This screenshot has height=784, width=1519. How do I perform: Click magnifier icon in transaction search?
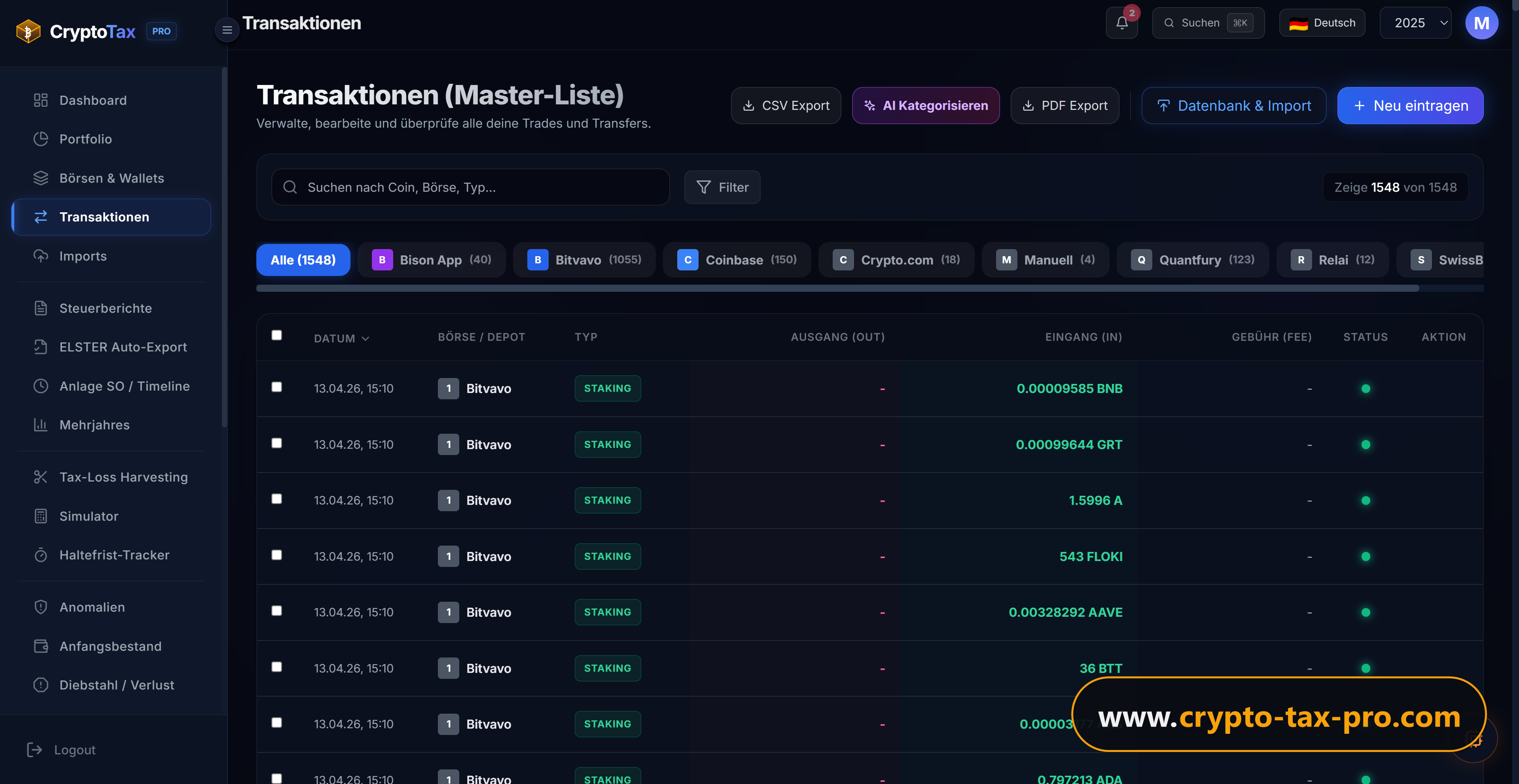point(290,187)
